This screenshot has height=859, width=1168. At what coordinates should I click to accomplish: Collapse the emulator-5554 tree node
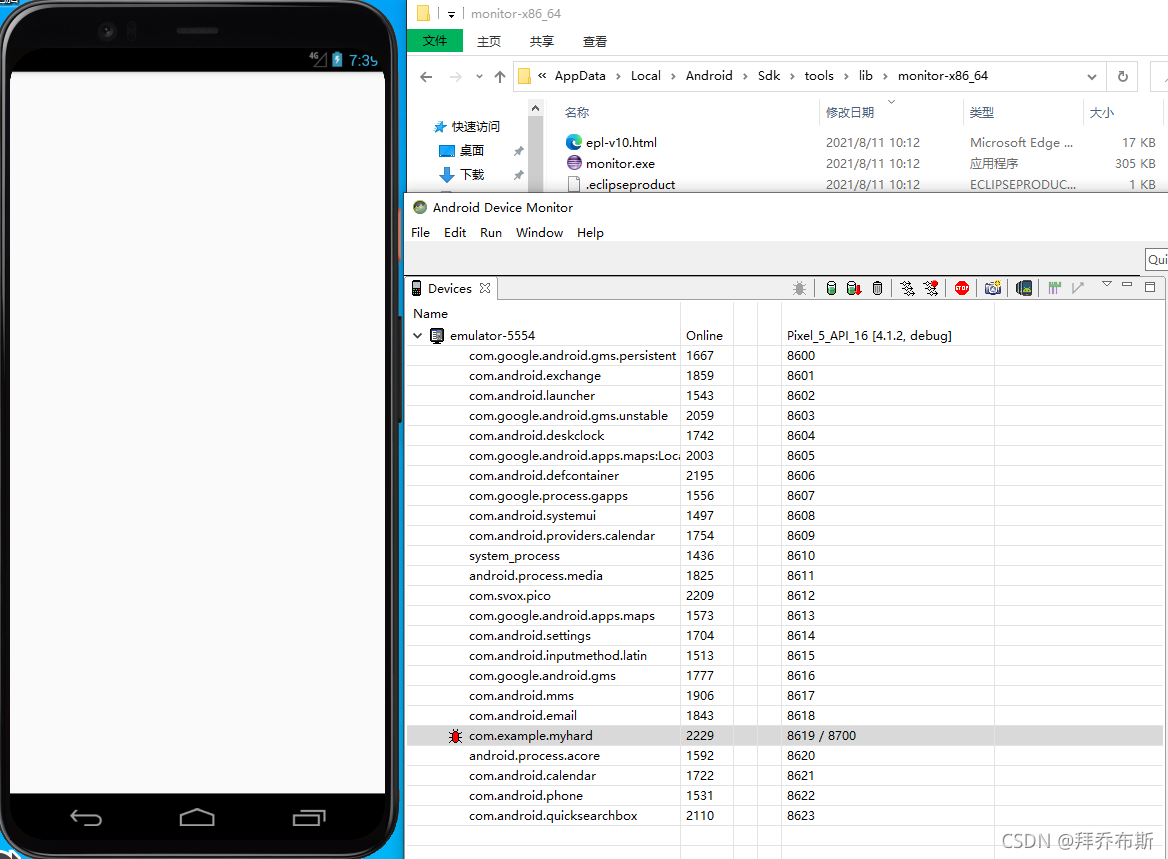coord(418,336)
